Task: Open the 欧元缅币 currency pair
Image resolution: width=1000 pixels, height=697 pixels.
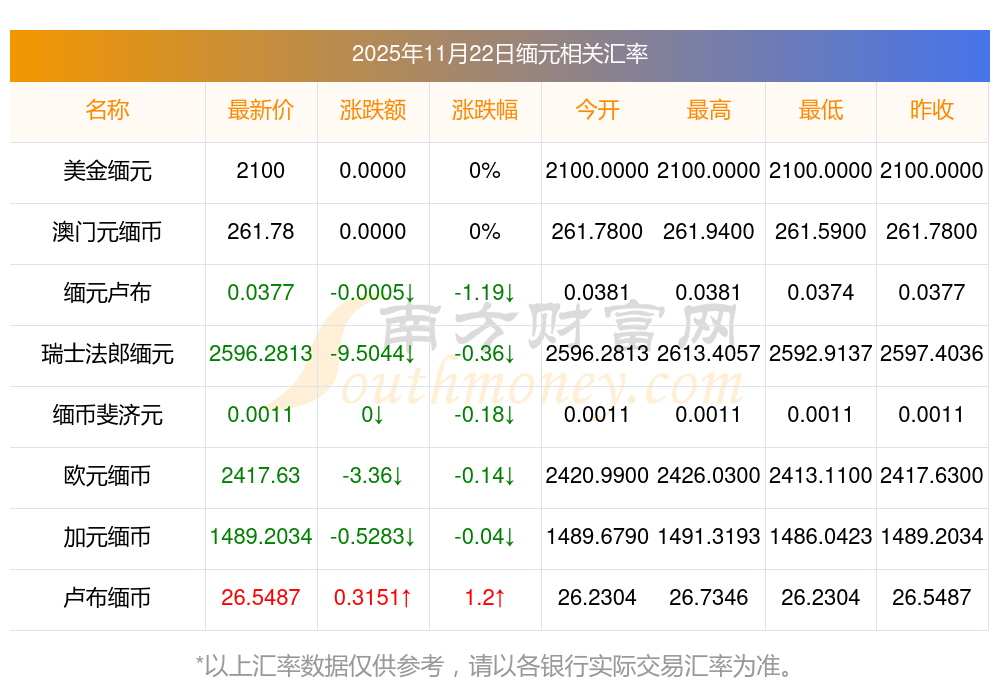Action: [107, 476]
